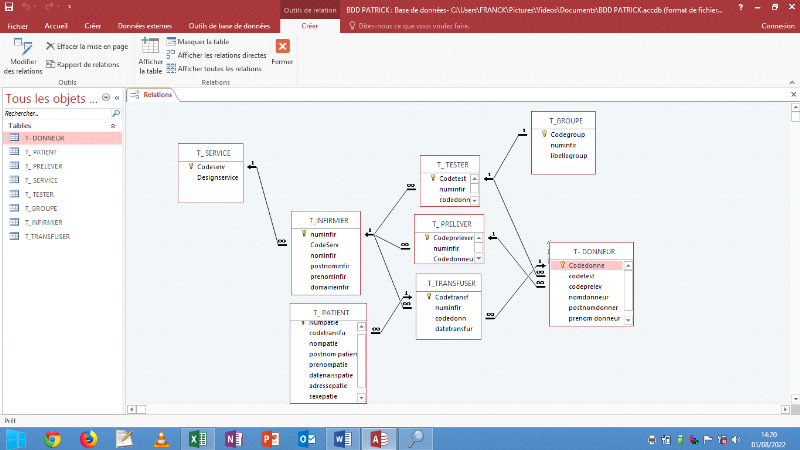The width and height of the screenshot is (800, 450).
Task: Show direct relations with Afficher les relations directes
Action: coord(221,55)
